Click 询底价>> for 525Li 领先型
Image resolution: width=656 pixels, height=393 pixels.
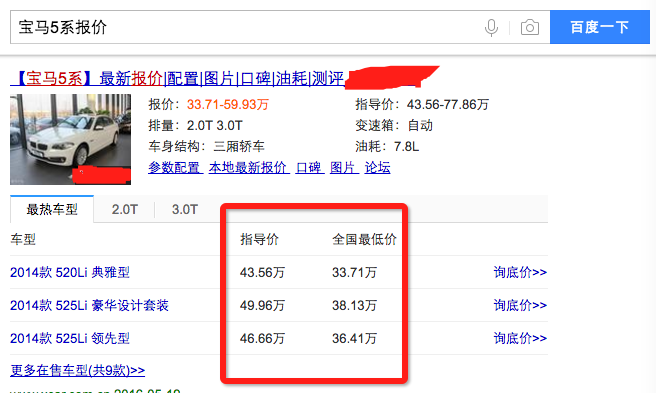[520, 338]
